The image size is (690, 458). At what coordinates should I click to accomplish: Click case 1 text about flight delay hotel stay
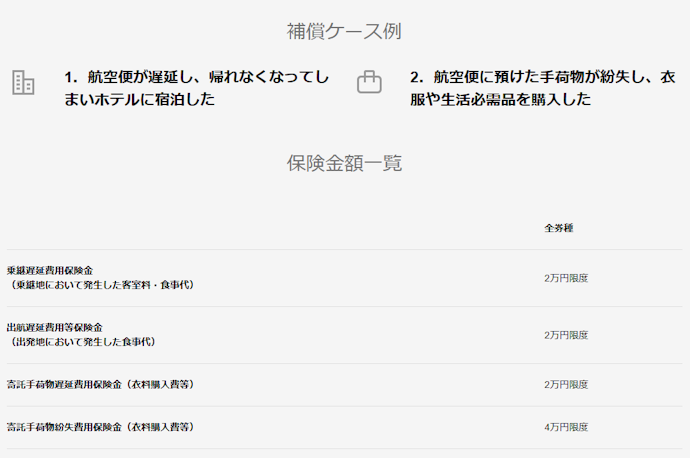click(x=196, y=88)
